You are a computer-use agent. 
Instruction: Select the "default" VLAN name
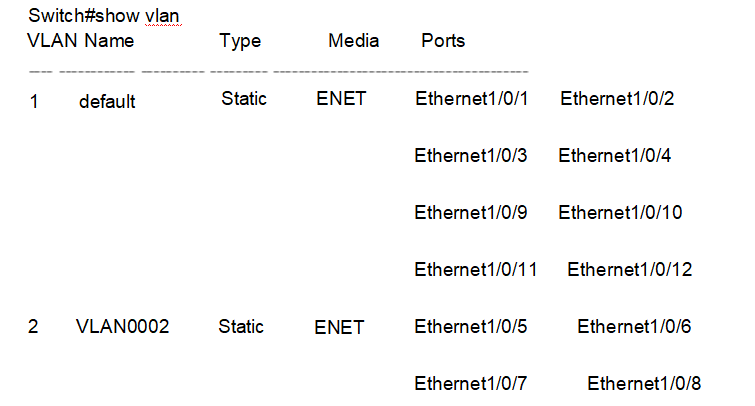click(107, 100)
